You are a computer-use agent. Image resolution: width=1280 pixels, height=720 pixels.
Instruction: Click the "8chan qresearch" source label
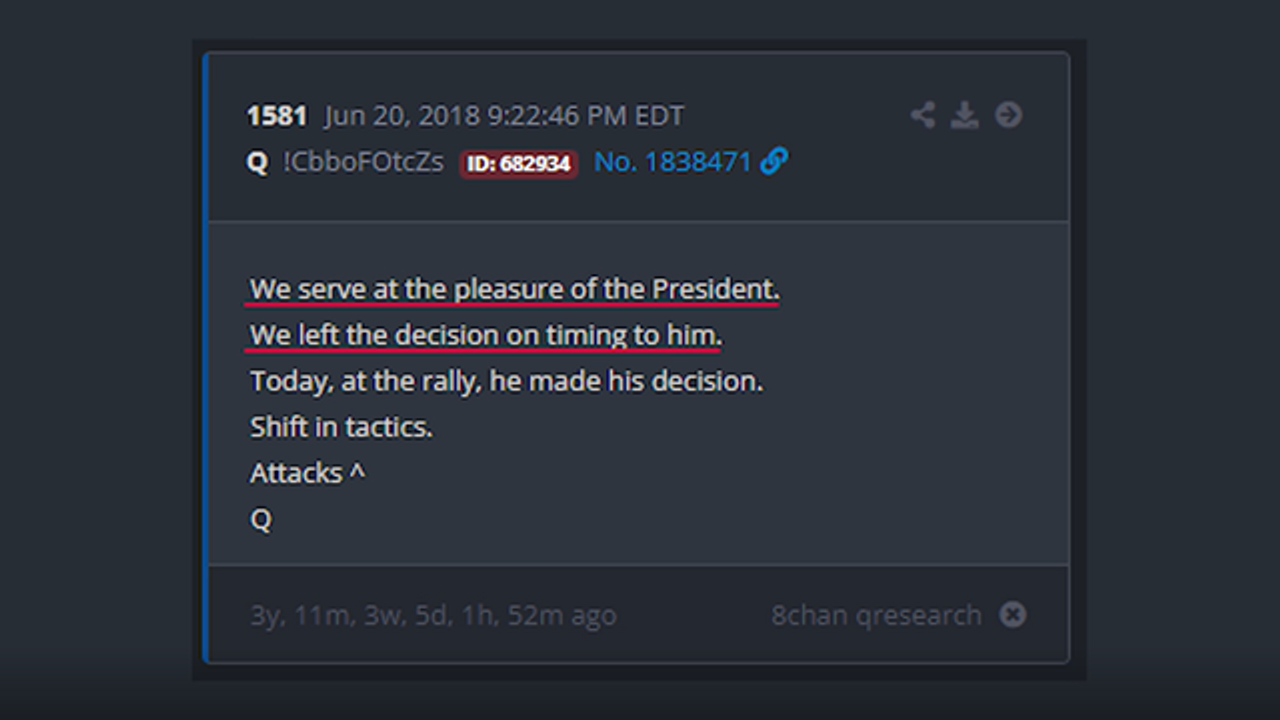click(x=876, y=615)
